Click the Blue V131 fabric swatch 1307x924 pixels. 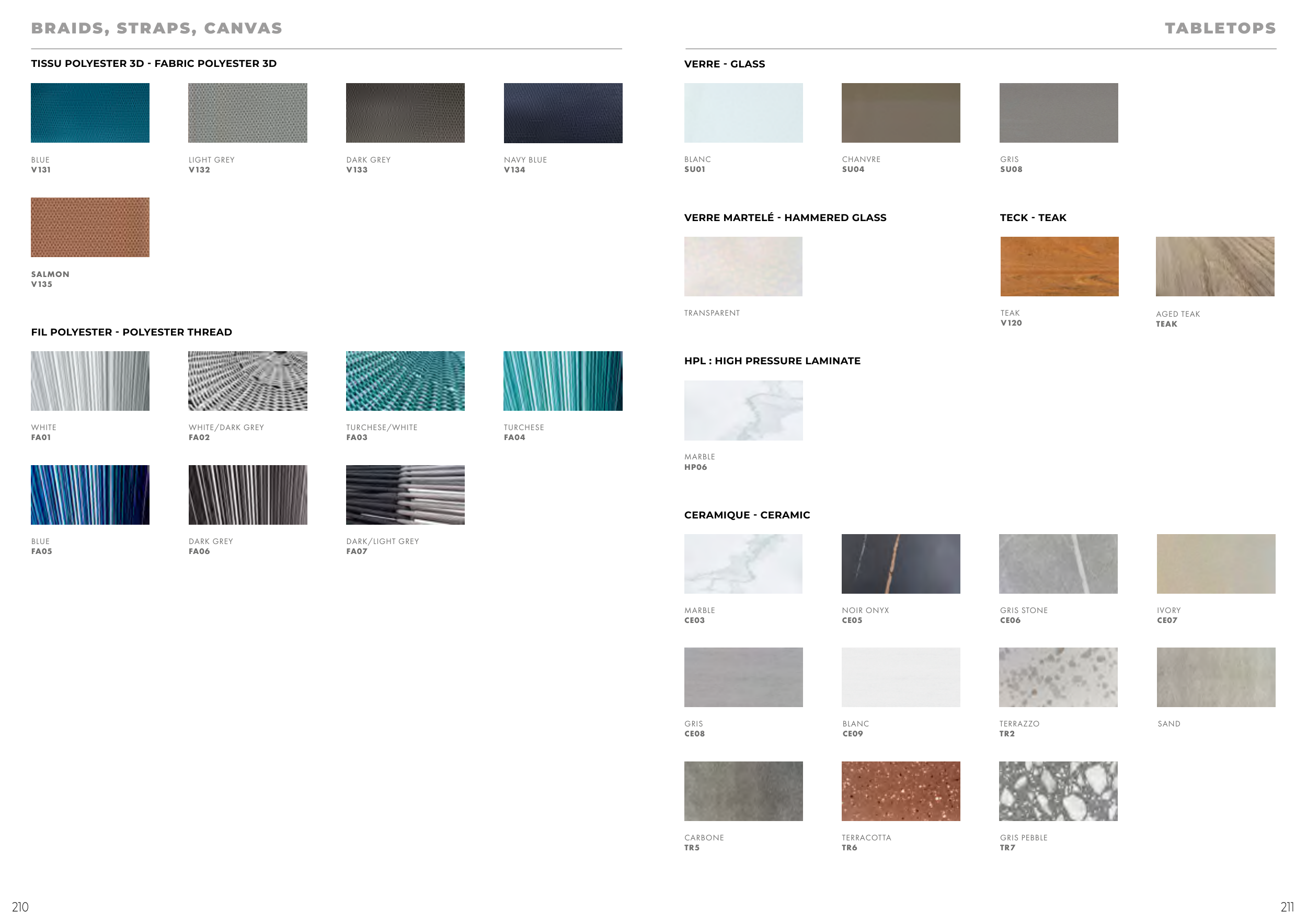point(90,113)
